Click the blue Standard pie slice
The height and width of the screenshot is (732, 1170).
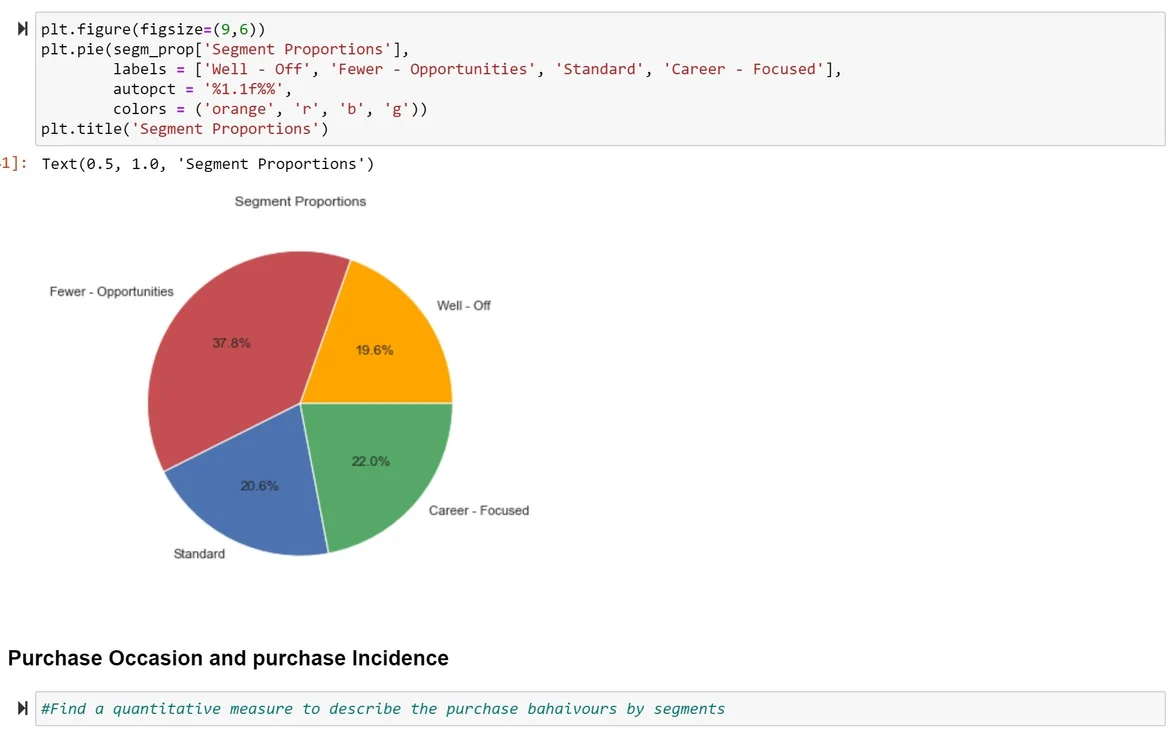click(x=250, y=510)
